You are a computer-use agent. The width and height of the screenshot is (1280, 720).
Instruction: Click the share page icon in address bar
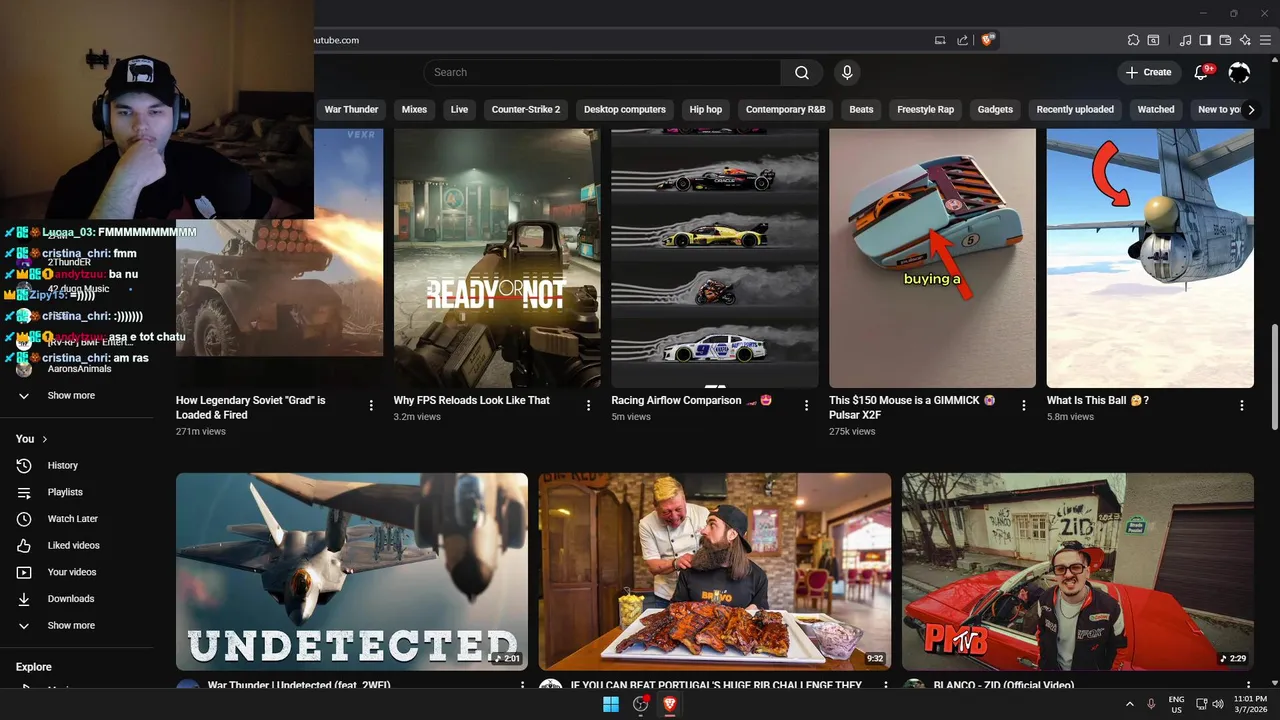tap(962, 40)
